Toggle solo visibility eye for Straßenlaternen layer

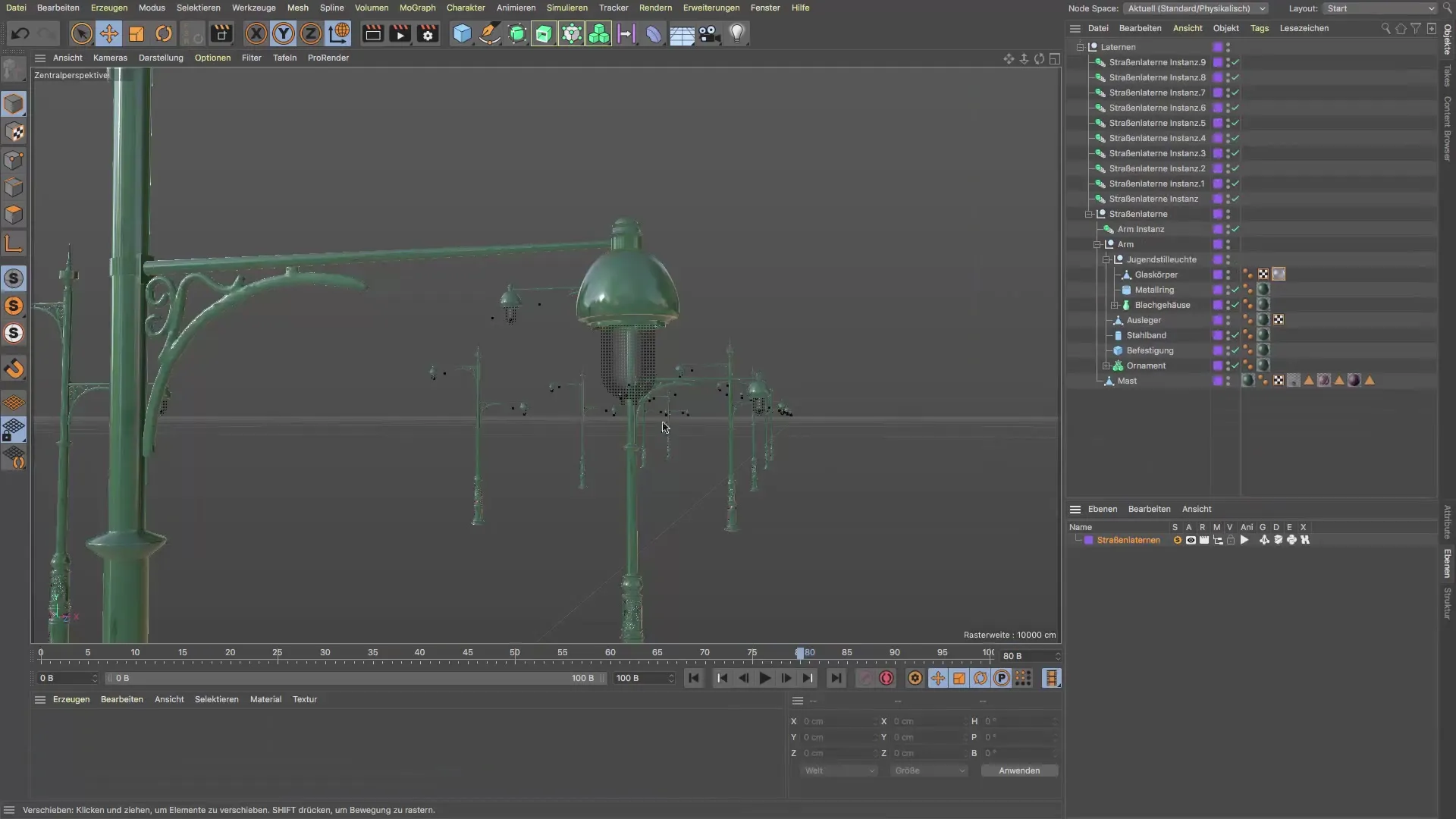coord(1191,540)
